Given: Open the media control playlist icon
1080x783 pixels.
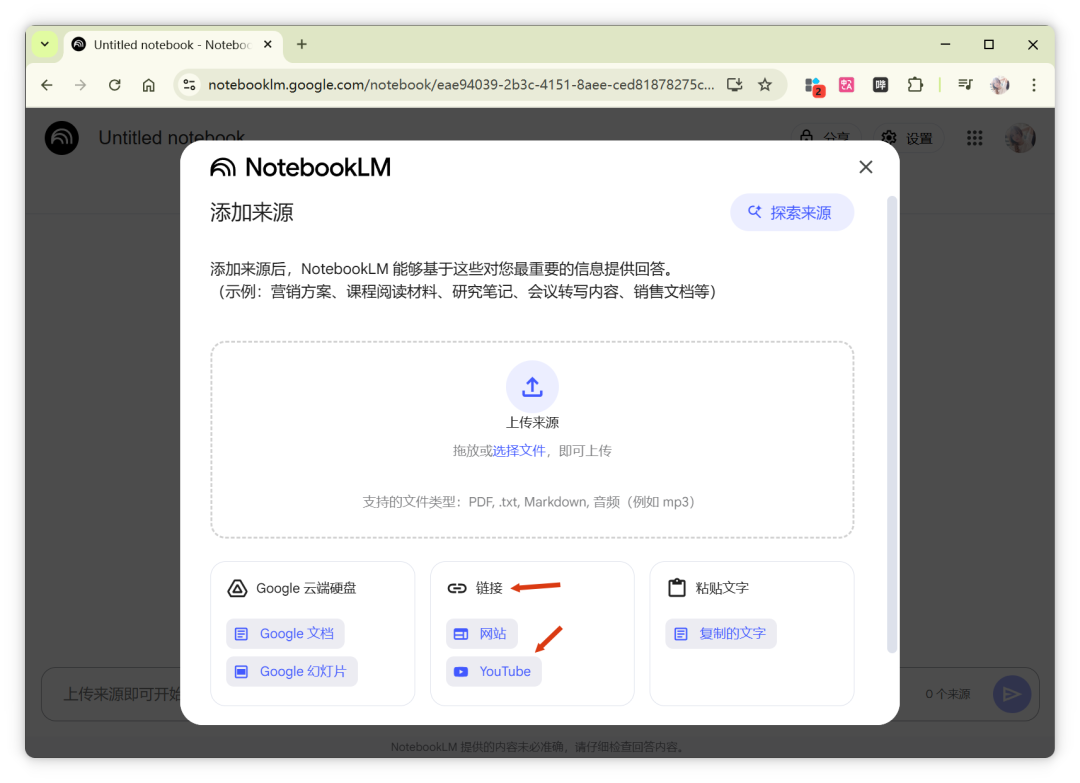Looking at the screenshot, I should pos(965,85).
